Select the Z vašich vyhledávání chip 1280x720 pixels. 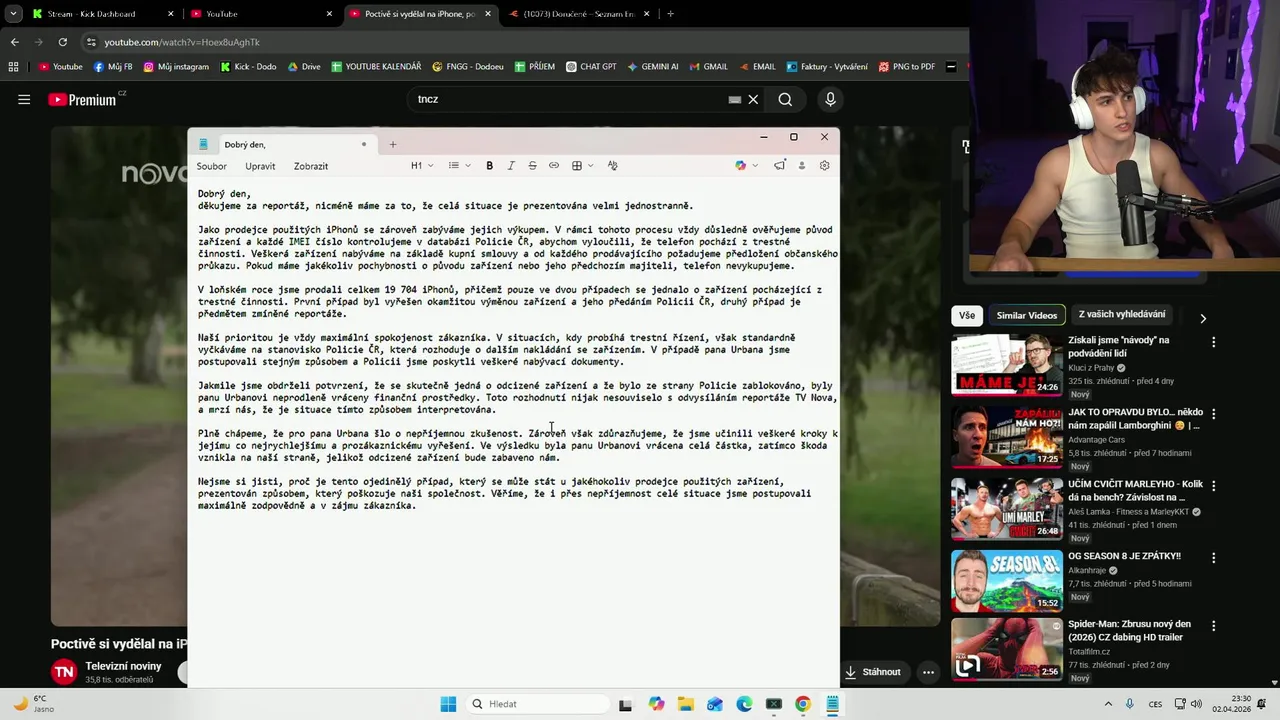coord(1122,315)
